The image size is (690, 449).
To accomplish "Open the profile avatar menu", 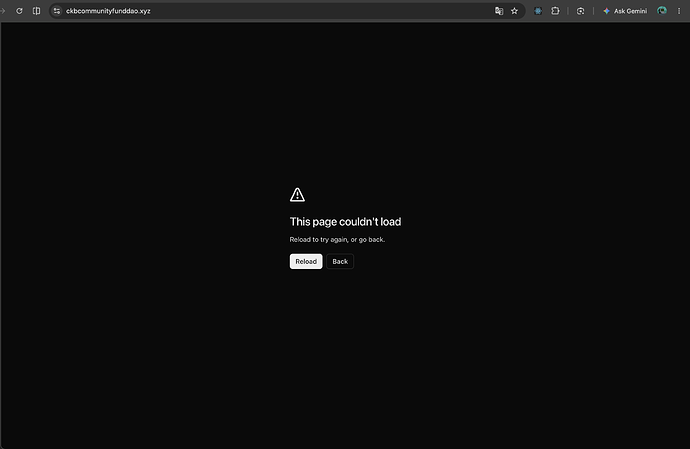I will (662, 11).
